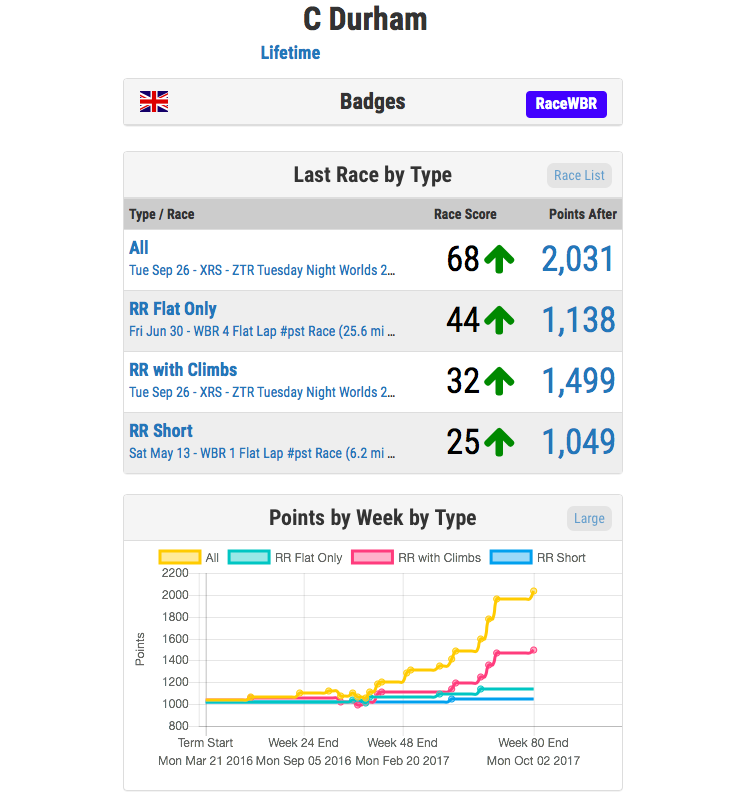Click the last yellow data point on chart

pos(533,592)
